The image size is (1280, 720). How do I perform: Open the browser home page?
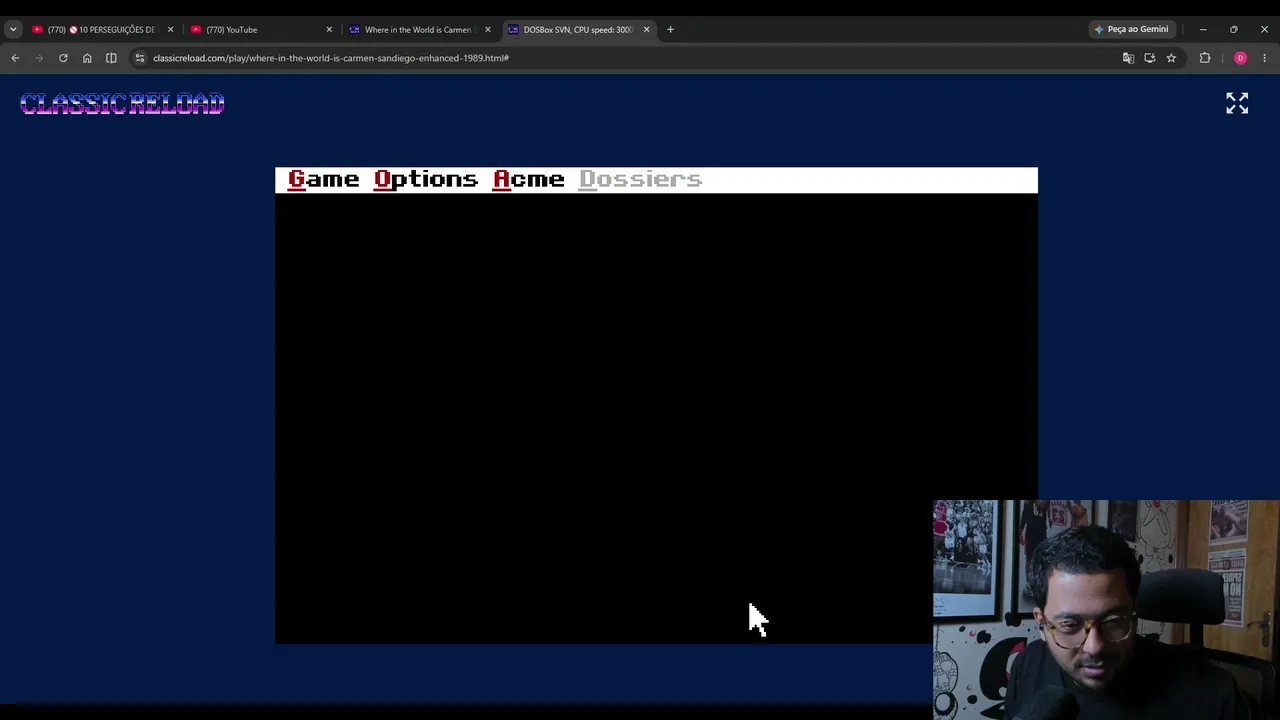pyautogui.click(x=87, y=58)
